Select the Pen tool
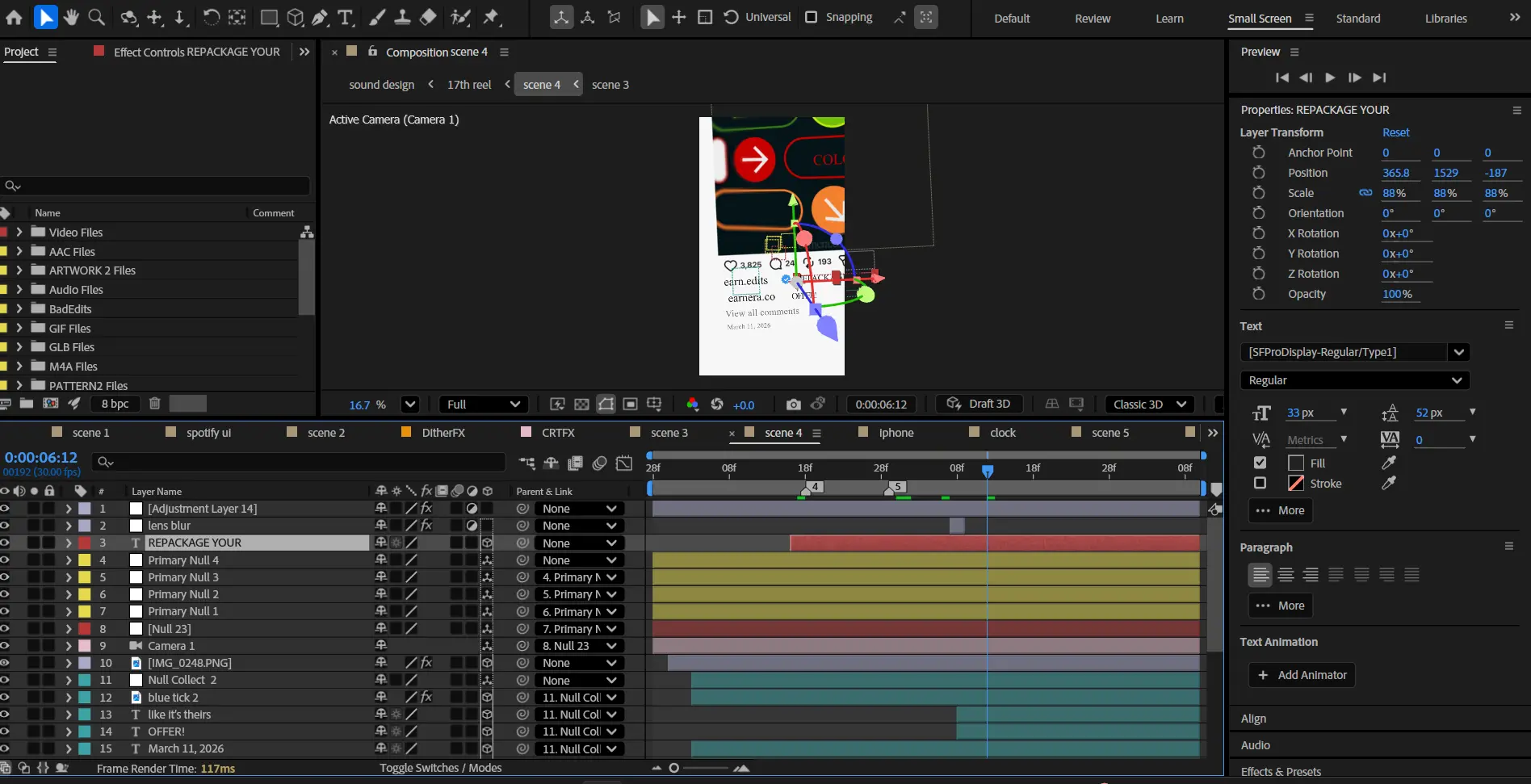 pos(320,17)
